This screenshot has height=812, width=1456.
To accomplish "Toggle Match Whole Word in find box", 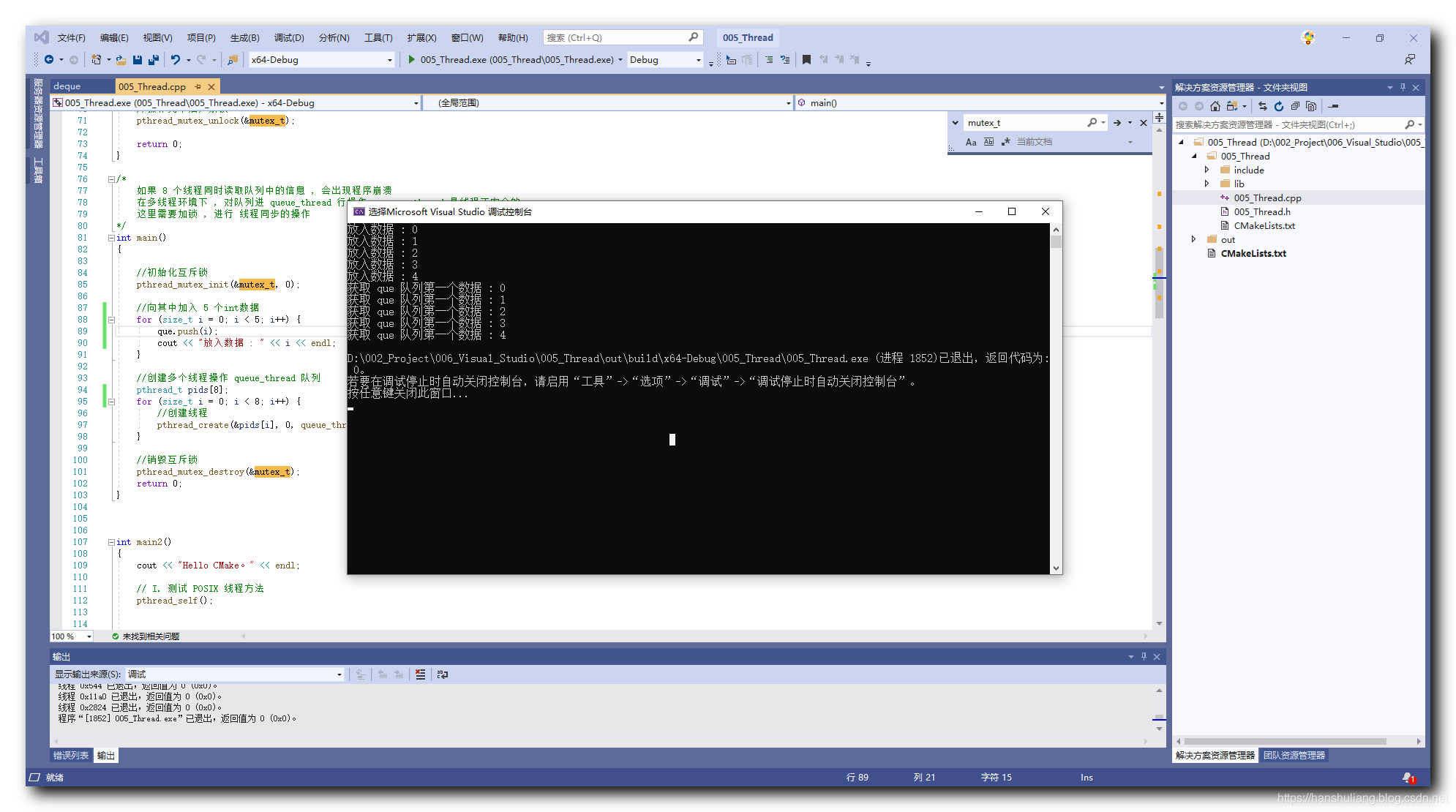I will point(988,142).
